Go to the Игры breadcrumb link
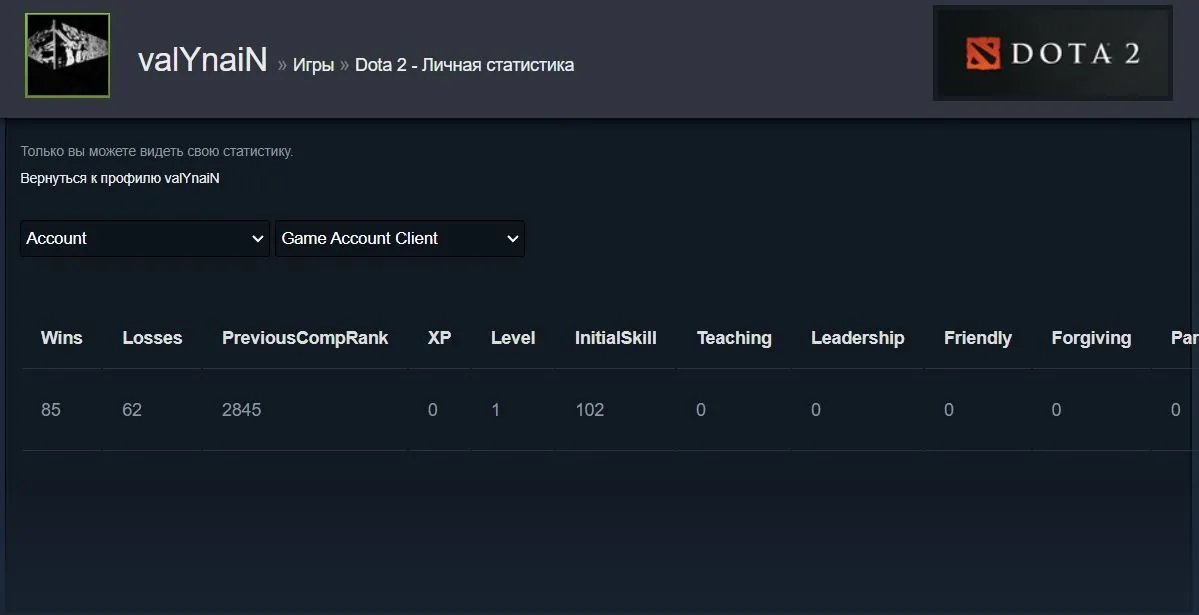Image resolution: width=1199 pixels, height=615 pixels. pos(314,65)
